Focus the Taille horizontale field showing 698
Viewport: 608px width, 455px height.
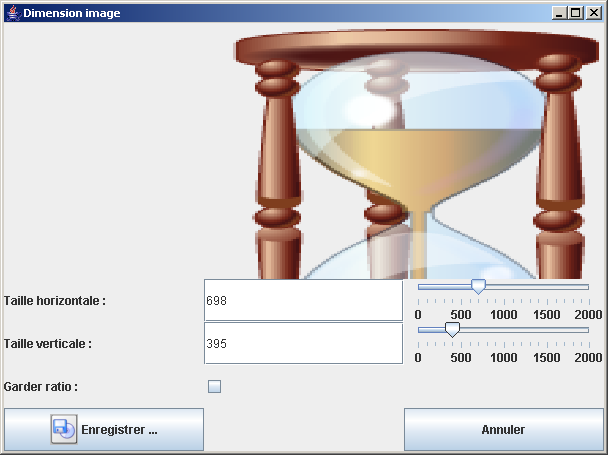click(302, 300)
